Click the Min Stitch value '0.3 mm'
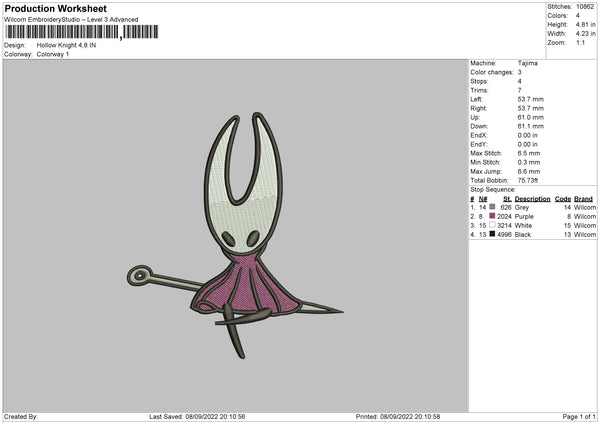This screenshot has width=600, height=424. 529,162
